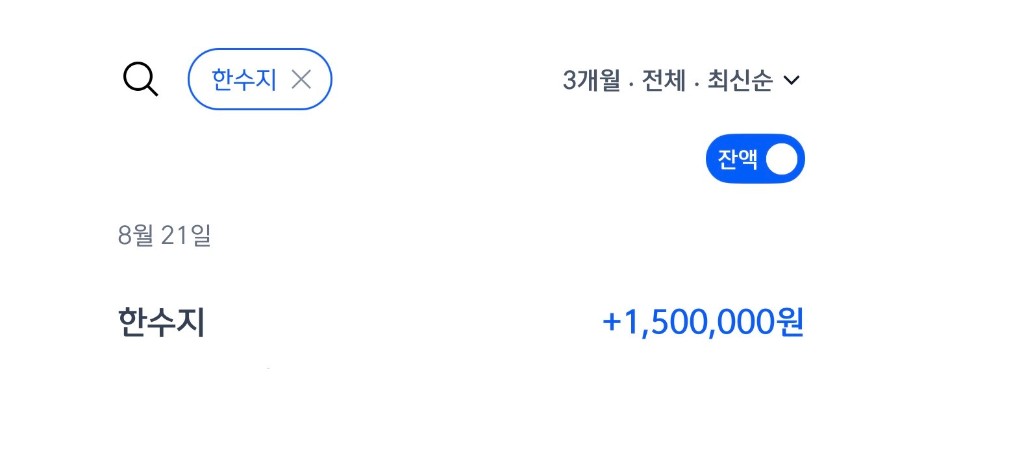Click the bold 한수지 sender name
The image size is (1024, 460).
[161, 322]
